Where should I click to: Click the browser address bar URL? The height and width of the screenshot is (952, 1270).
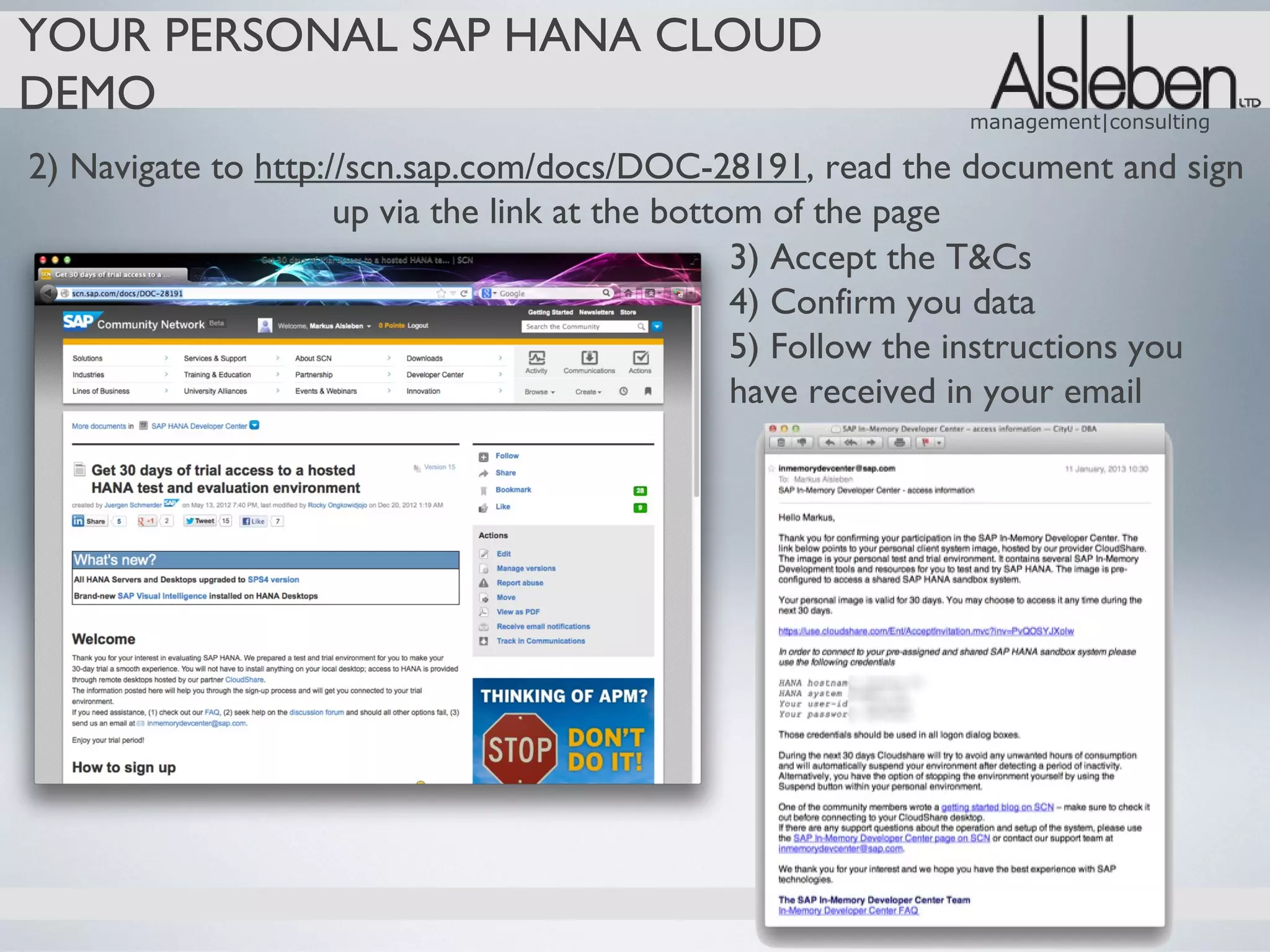click(248, 293)
